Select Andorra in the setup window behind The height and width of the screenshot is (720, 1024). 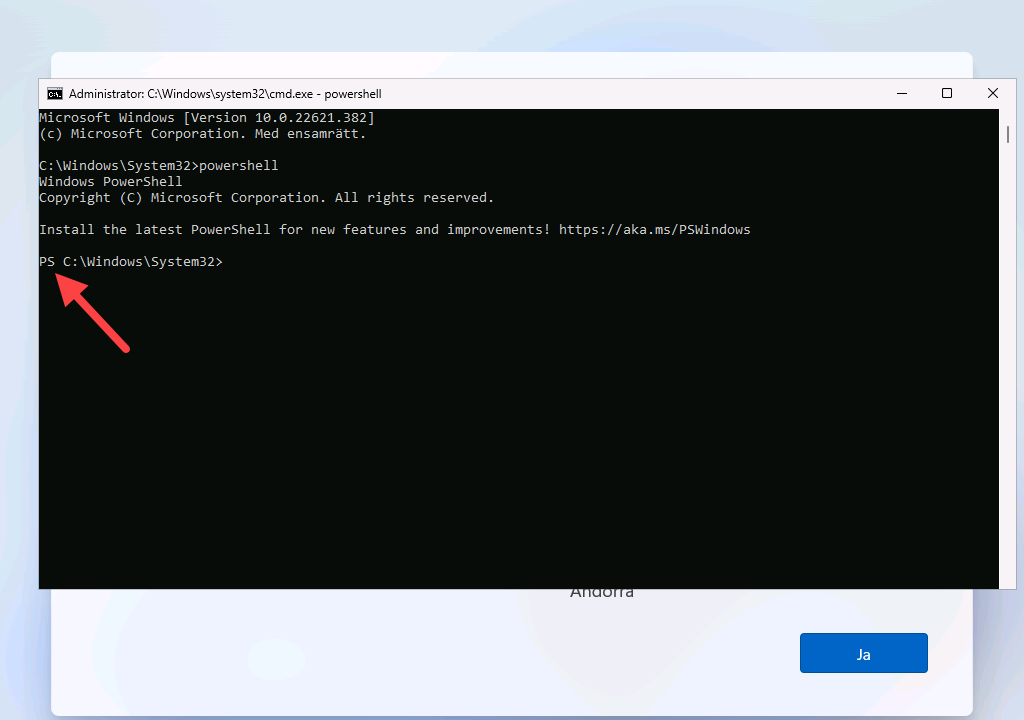(601, 595)
